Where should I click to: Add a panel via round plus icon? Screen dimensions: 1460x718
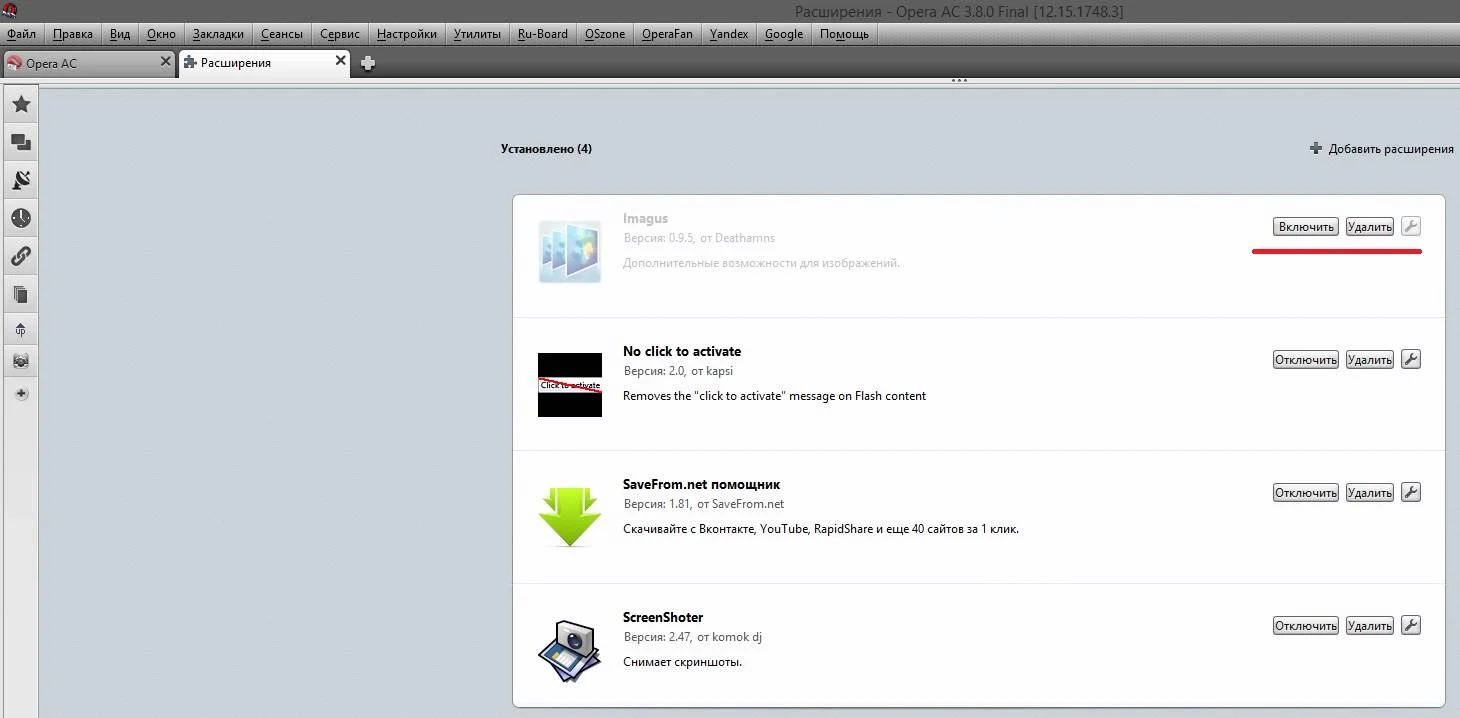(21, 394)
